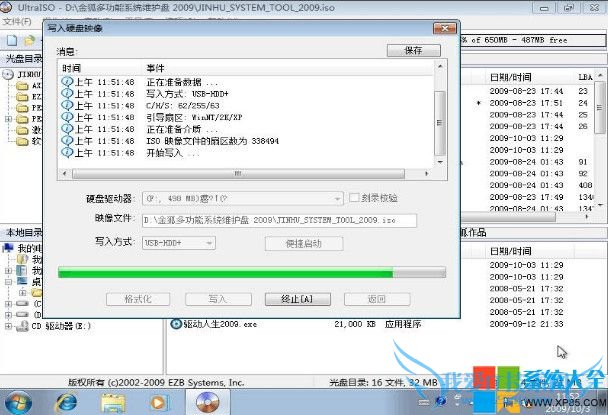The image size is (609, 415).
Task: Click the LBA column header
Action: pyautogui.click(x=585, y=77)
